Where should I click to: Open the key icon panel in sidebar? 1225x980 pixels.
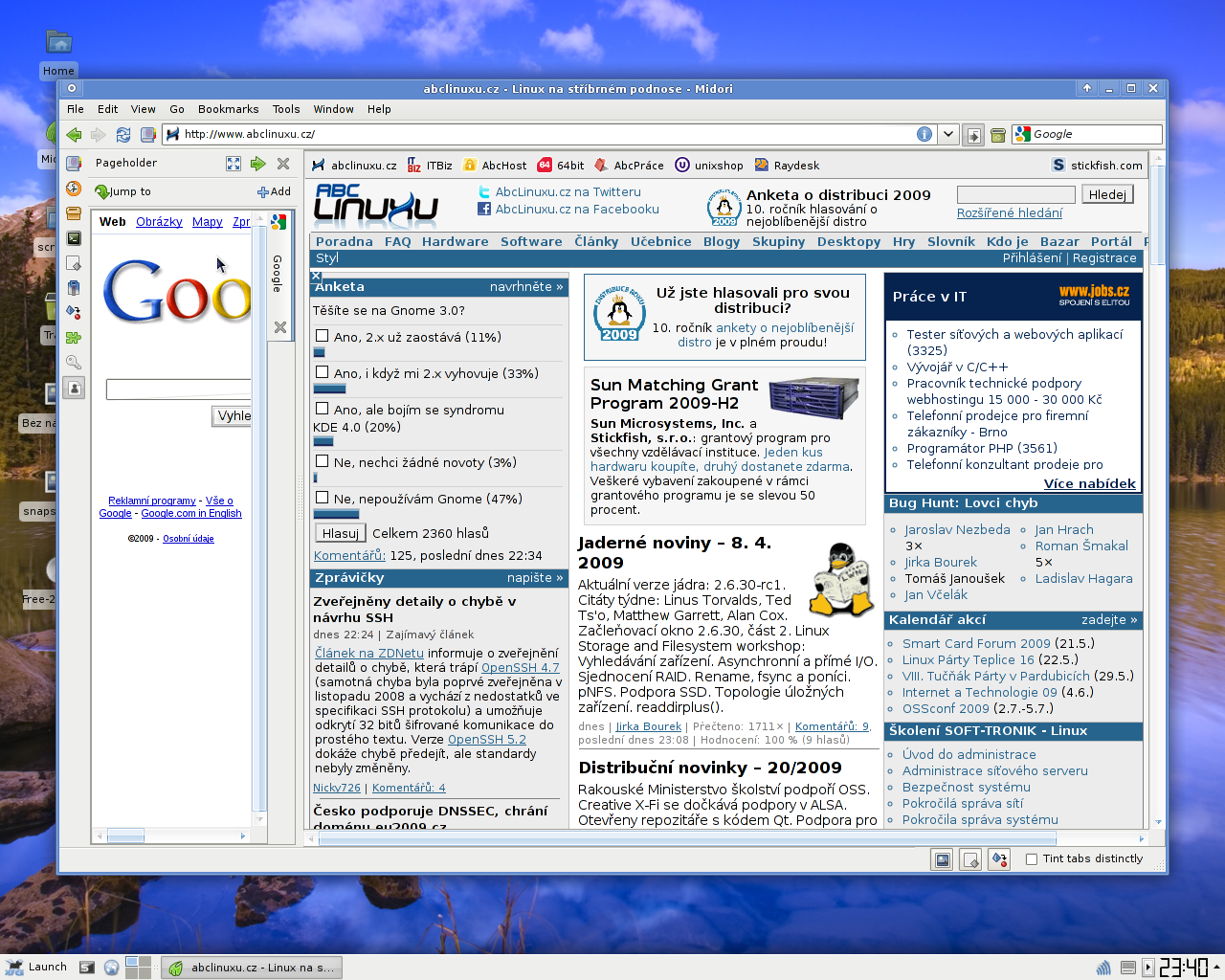point(74,363)
